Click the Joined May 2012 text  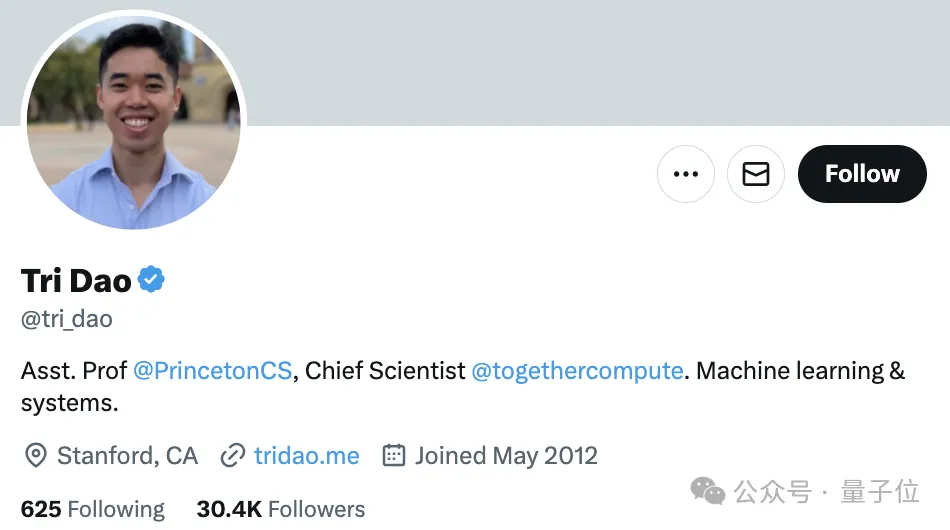pos(506,456)
